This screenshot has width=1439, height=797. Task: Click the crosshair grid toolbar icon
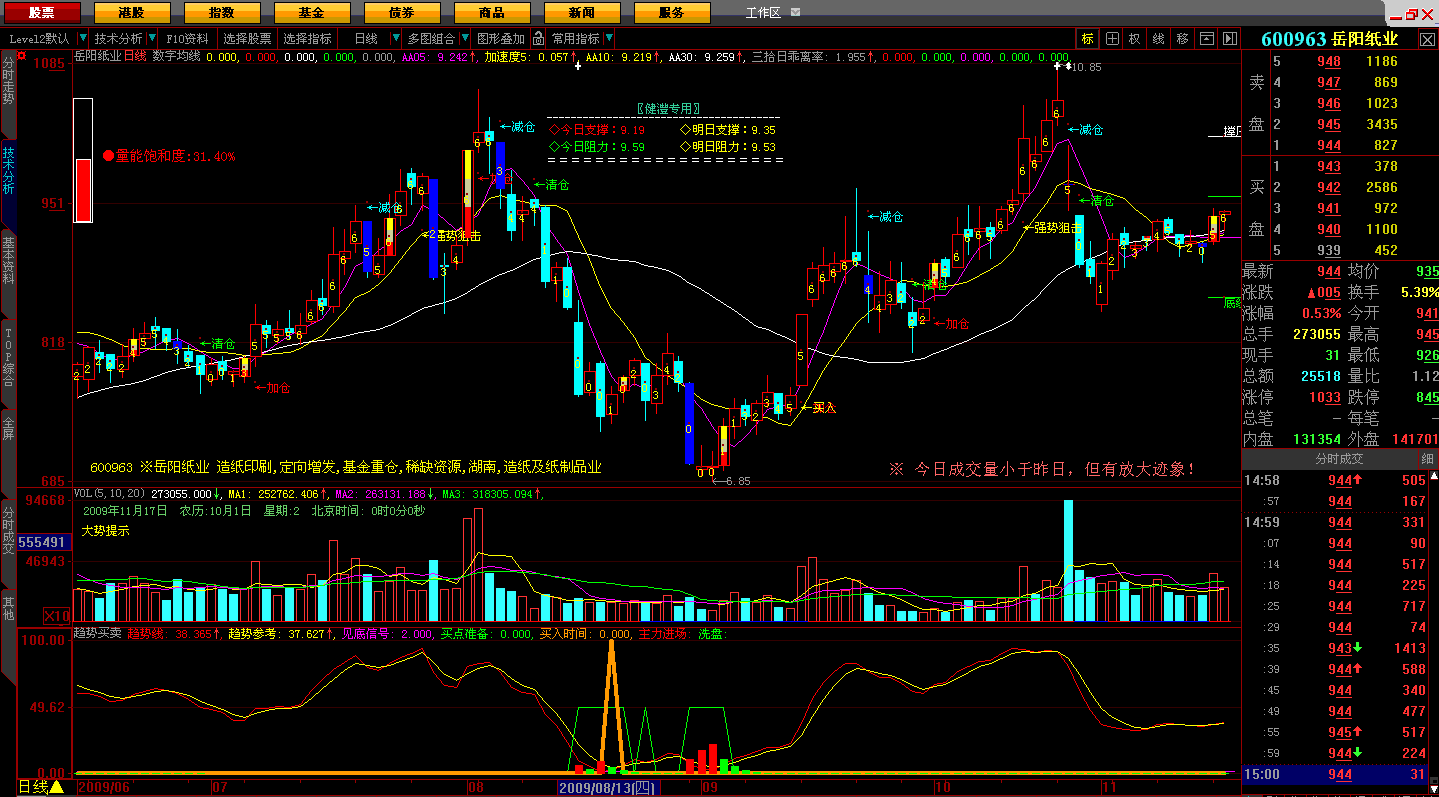tap(1112, 39)
